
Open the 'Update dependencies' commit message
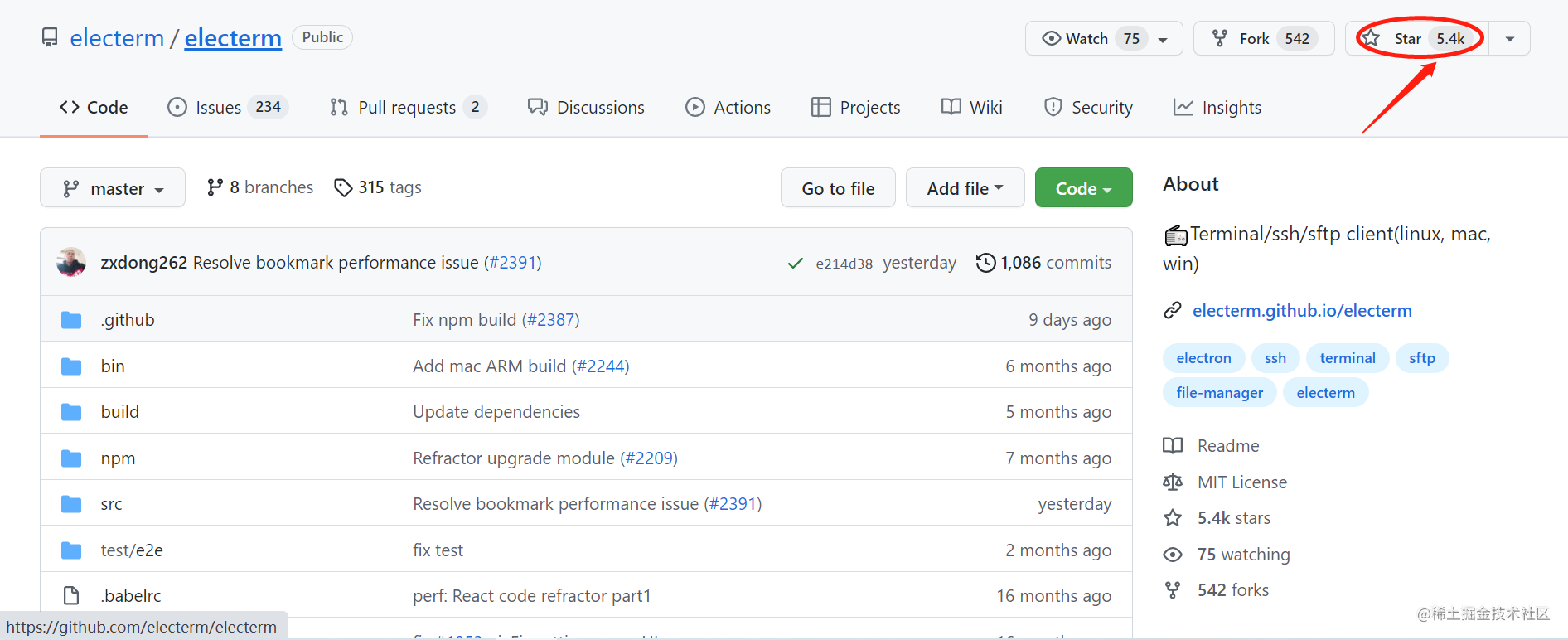click(x=496, y=412)
